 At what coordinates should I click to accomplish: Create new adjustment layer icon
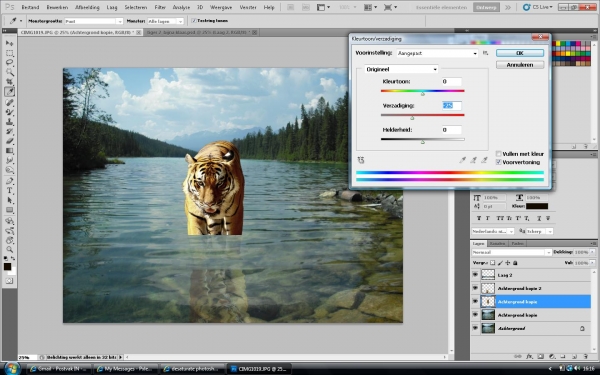coord(551,356)
